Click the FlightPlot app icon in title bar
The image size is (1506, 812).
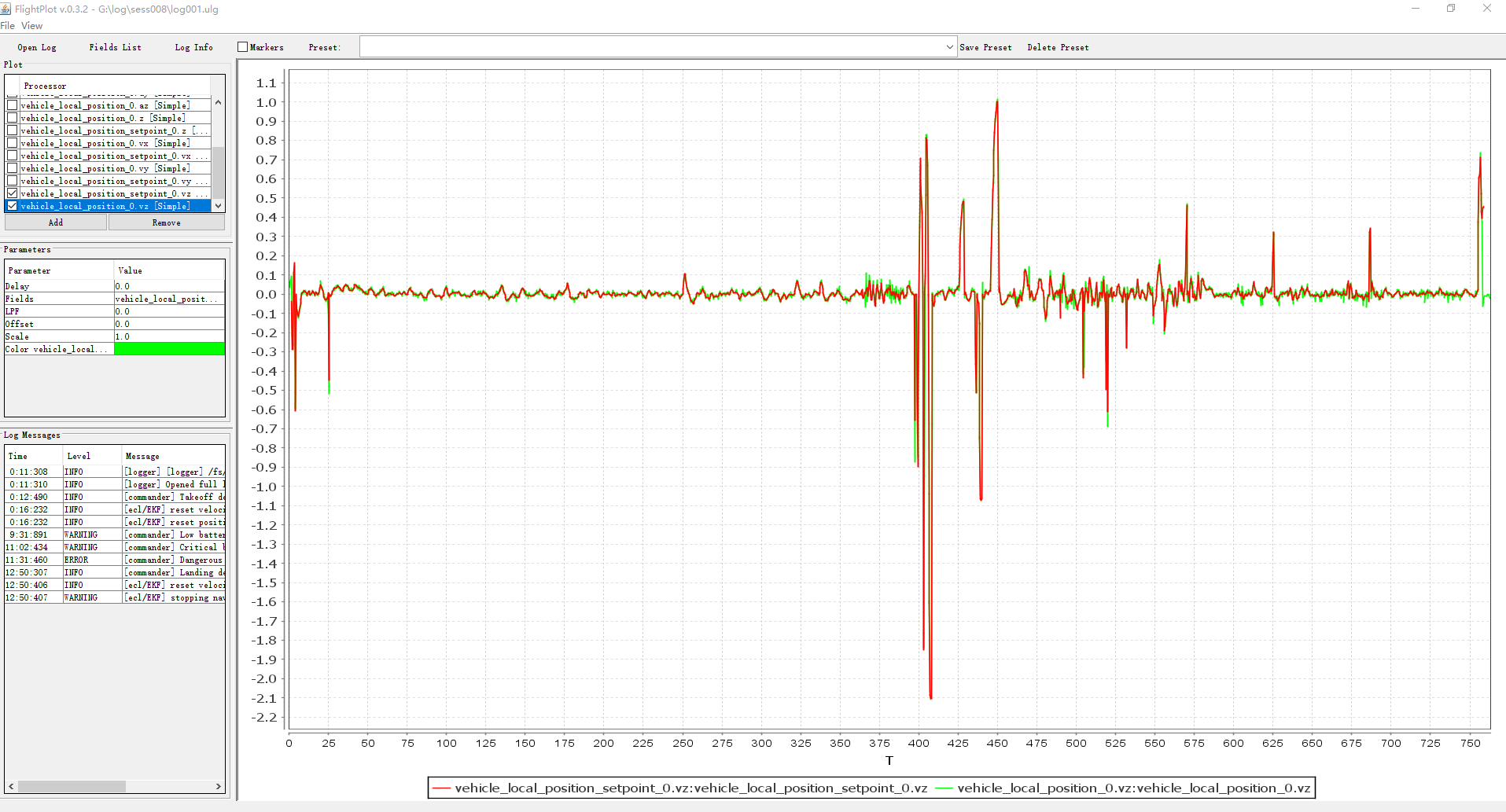6,9
